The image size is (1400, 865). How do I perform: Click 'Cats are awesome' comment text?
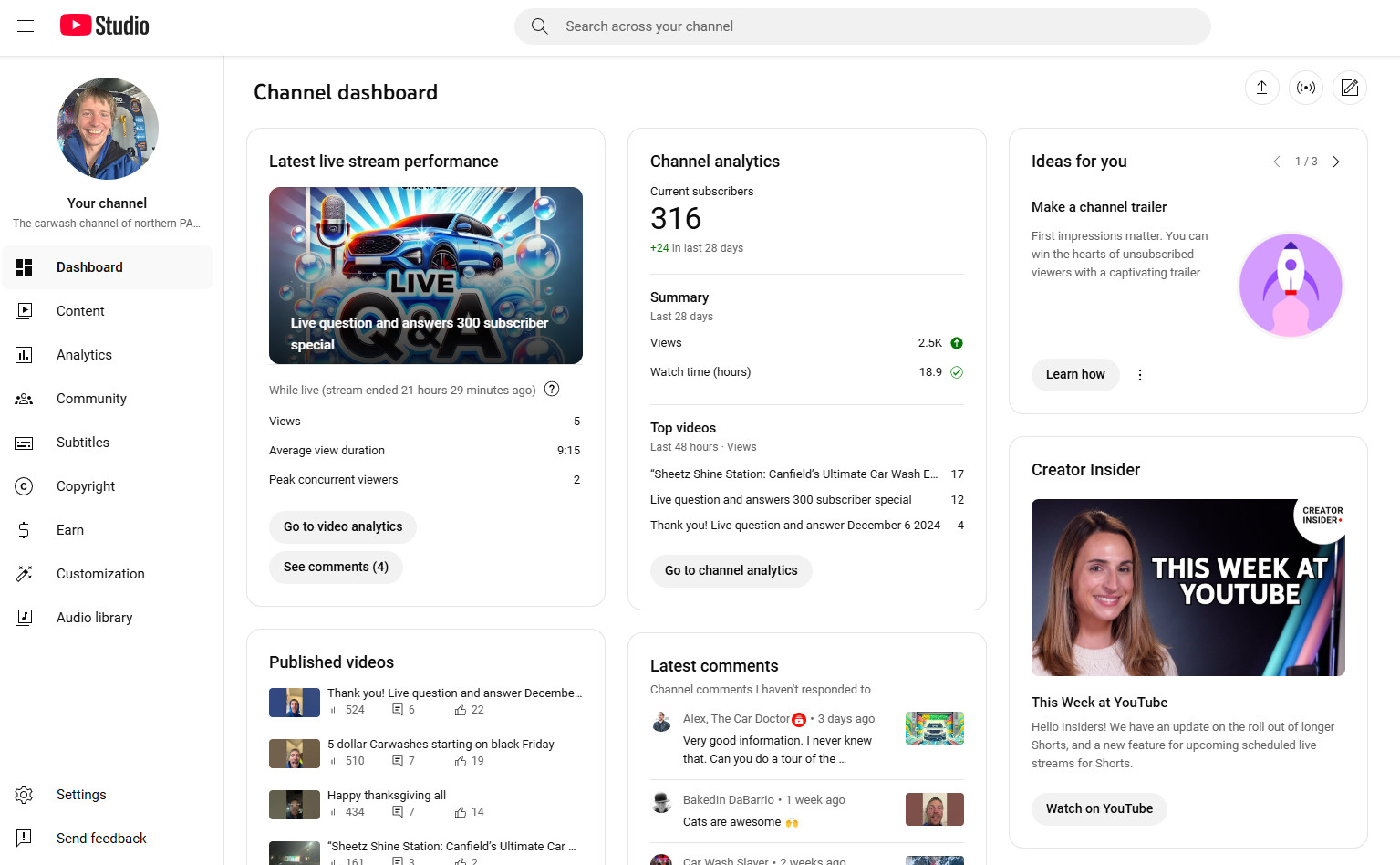click(741, 822)
